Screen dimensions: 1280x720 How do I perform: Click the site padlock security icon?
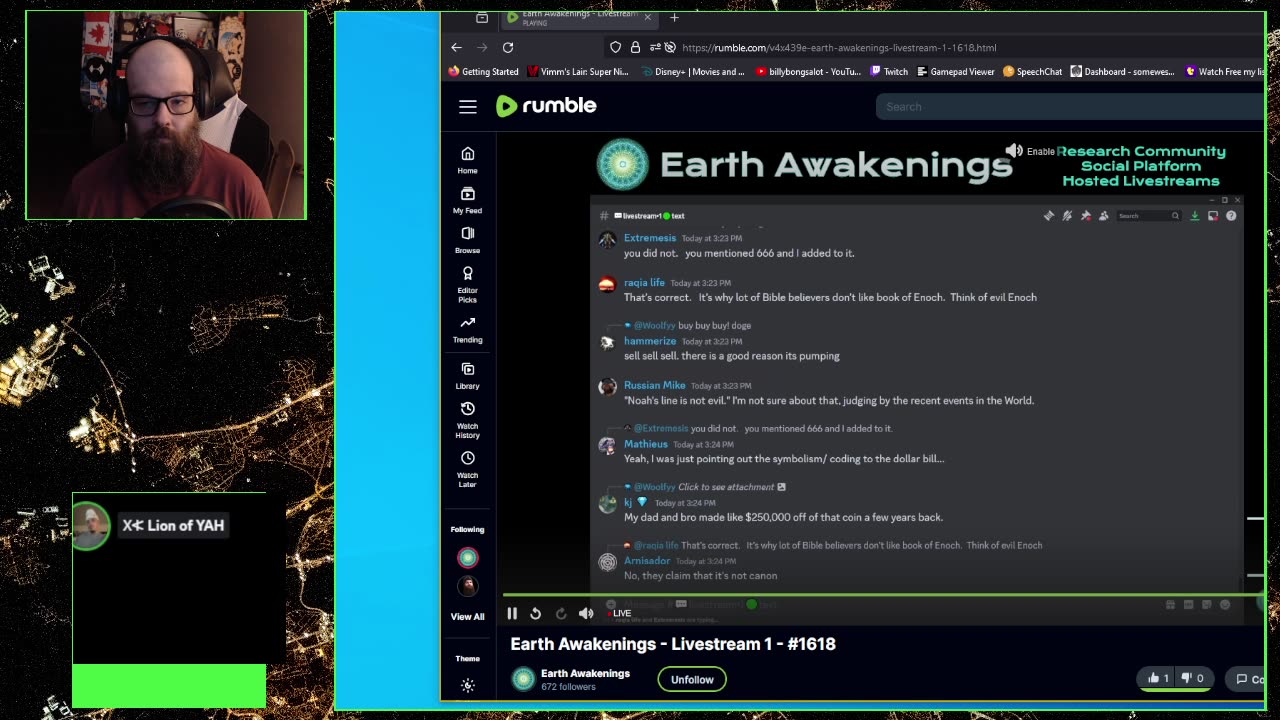pyautogui.click(x=634, y=47)
